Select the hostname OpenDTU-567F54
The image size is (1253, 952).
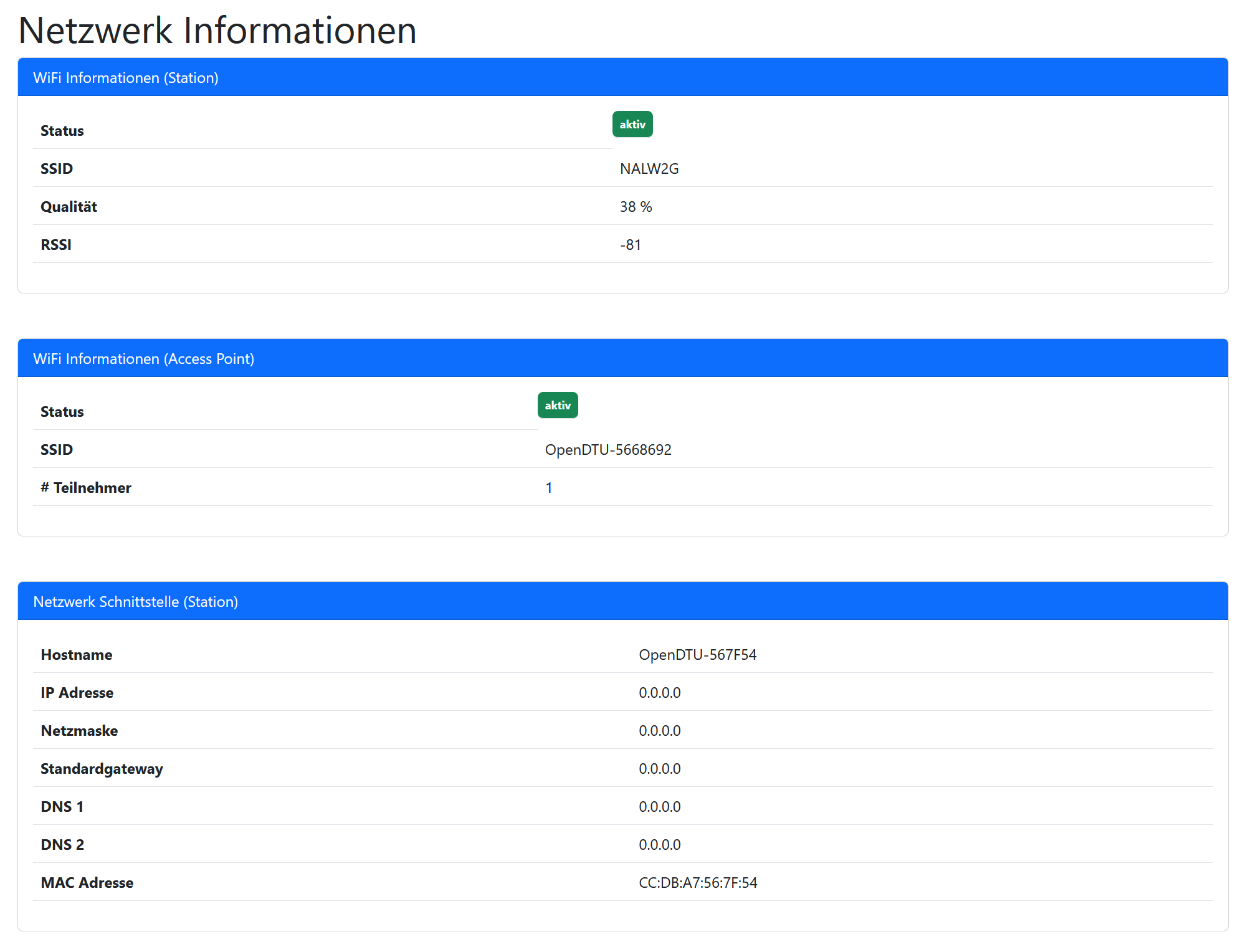point(698,655)
